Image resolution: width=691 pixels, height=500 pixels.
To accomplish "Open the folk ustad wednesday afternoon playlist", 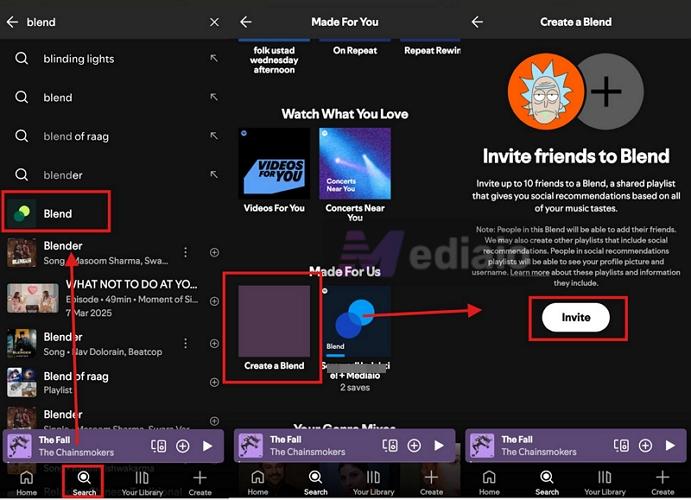I will pyautogui.click(x=274, y=57).
